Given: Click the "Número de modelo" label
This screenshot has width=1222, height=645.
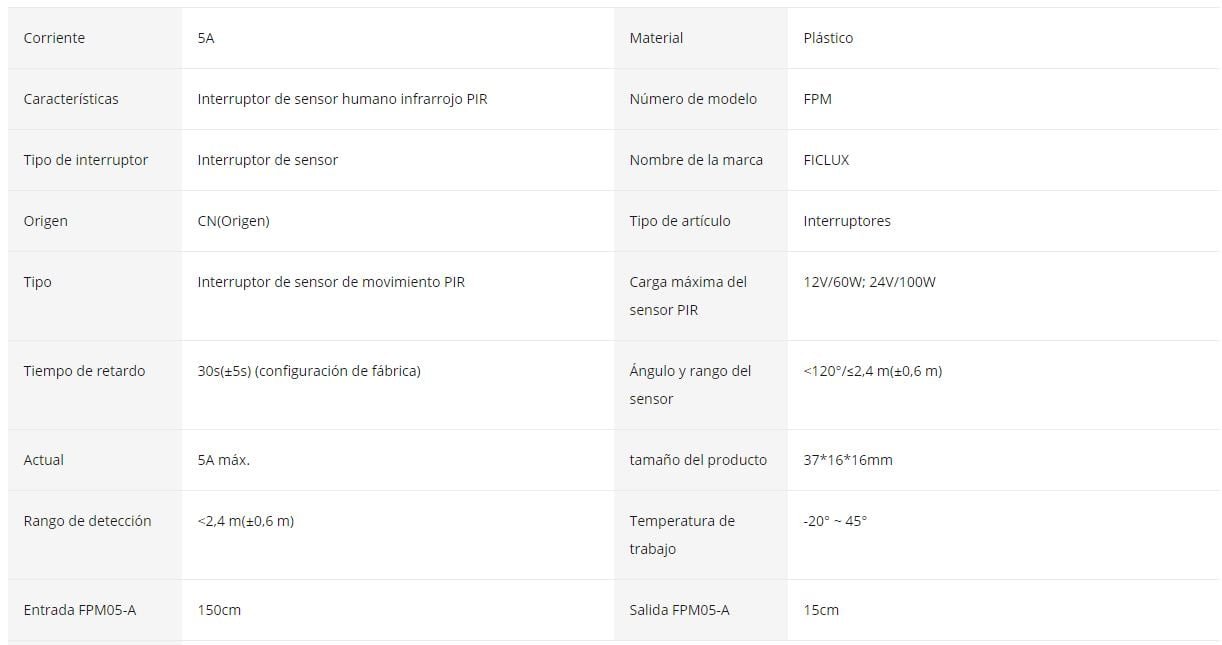Looking at the screenshot, I should [693, 99].
